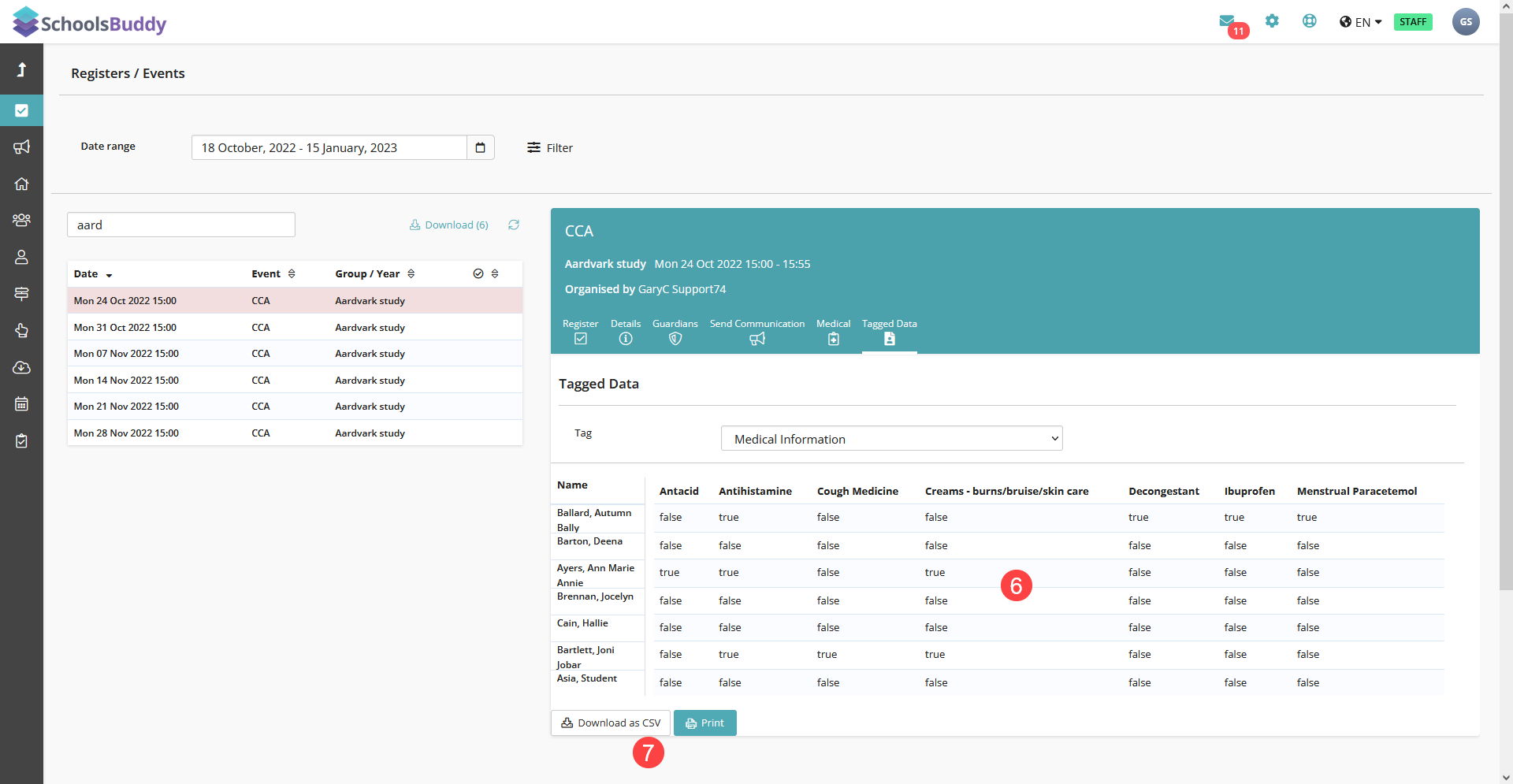Expand the EN language selector
The image size is (1513, 784).
(x=1361, y=22)
